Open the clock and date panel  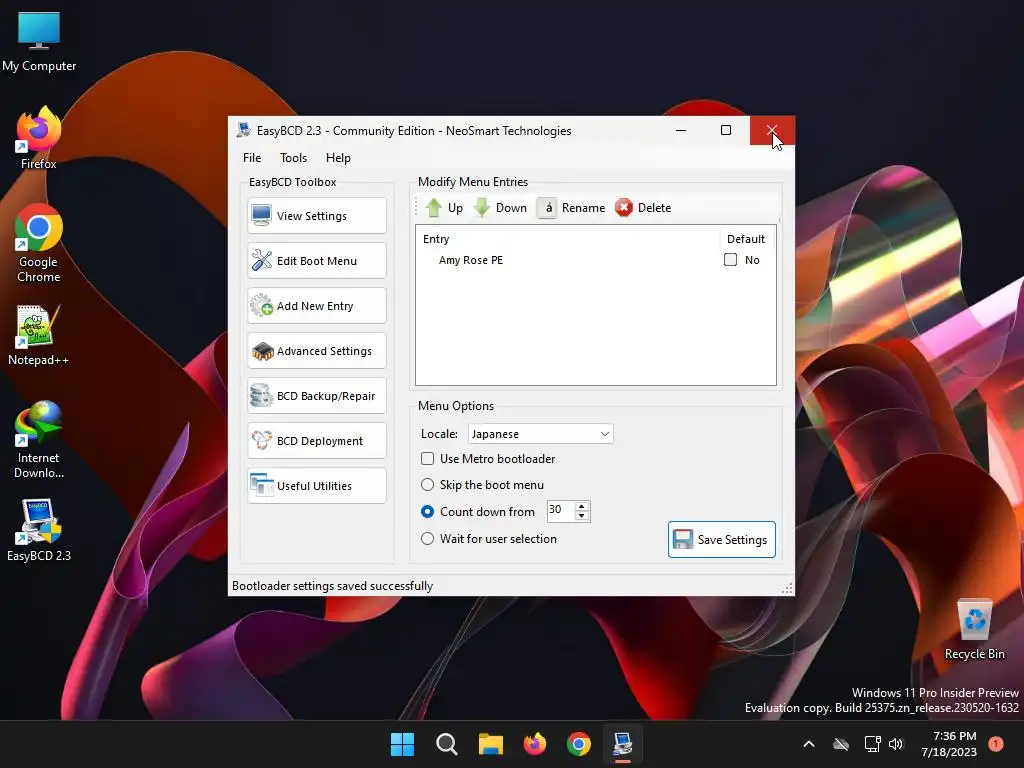(950, 744)
